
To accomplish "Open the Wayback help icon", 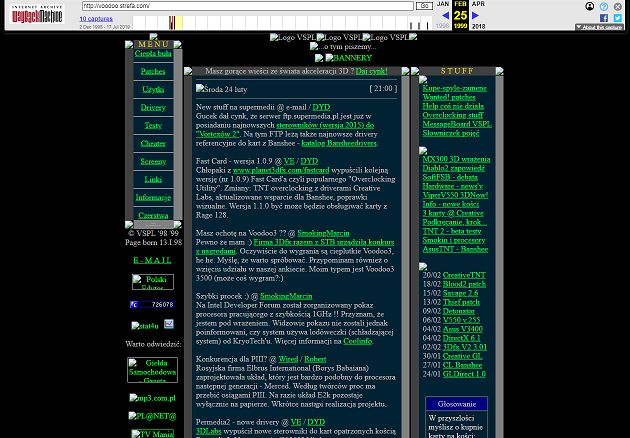I will (603, 6).
